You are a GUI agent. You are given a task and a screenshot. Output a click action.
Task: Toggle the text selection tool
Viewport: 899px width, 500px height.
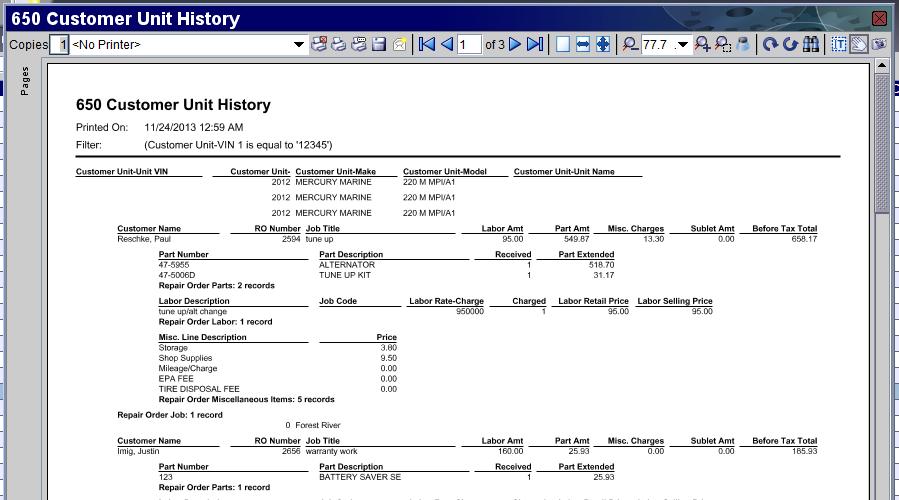click(x=839, y=44)
